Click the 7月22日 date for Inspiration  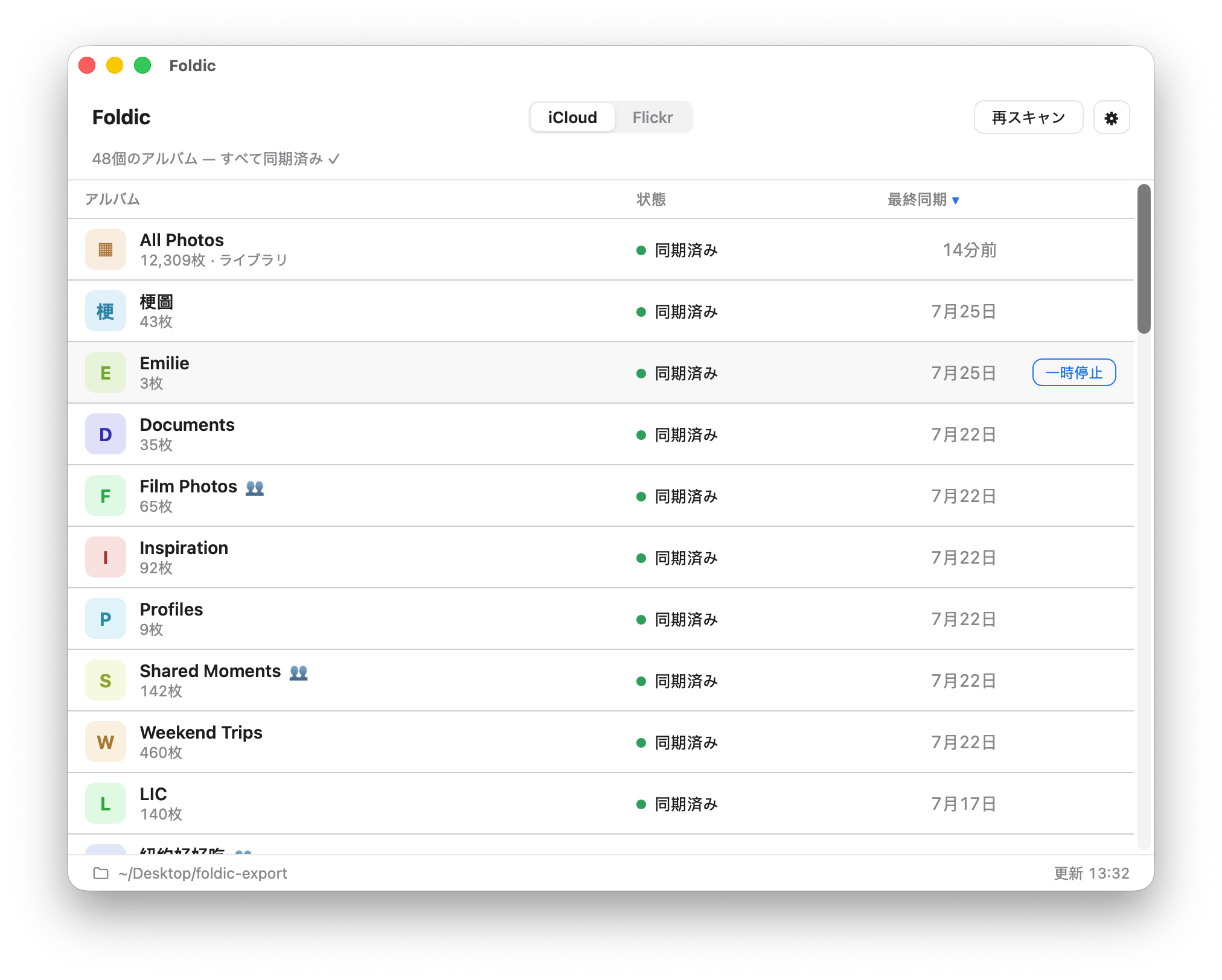point(964,558)
